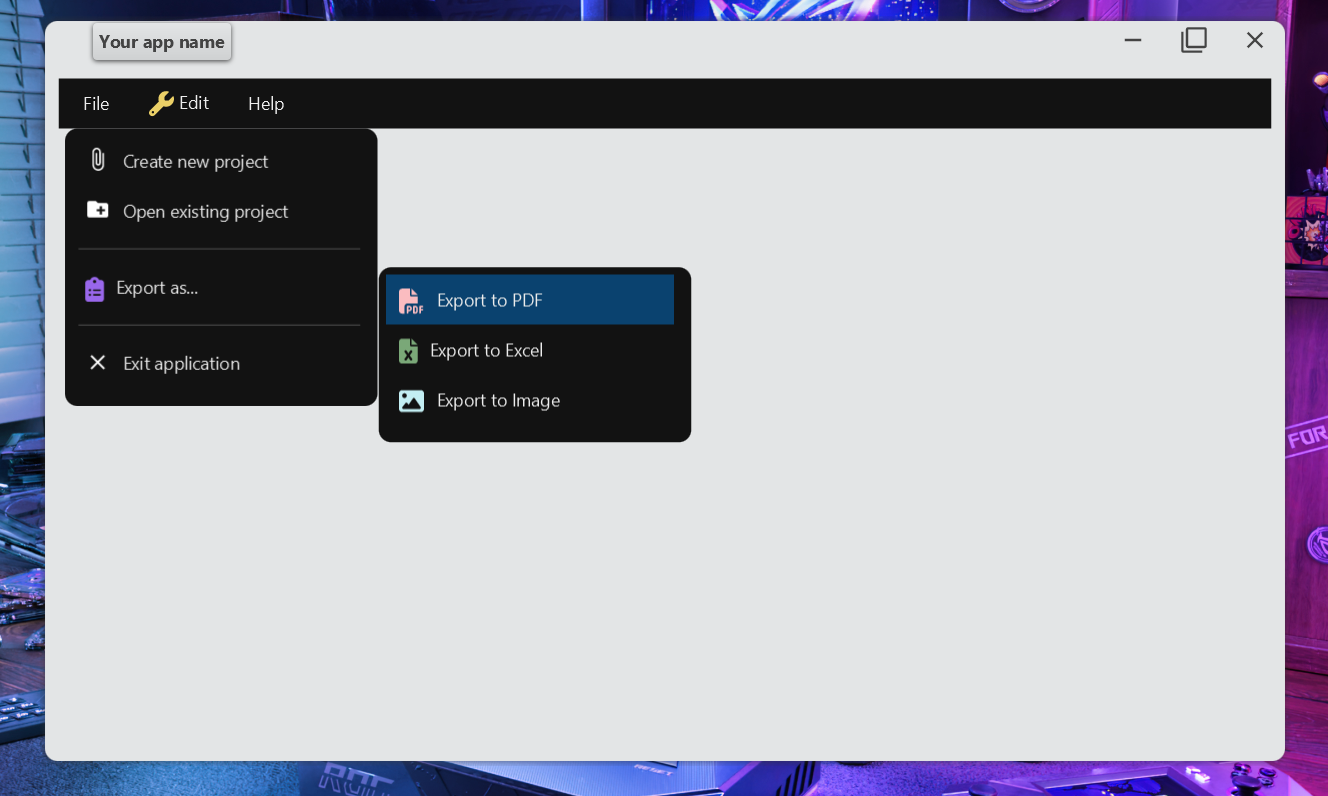The width and height of the screenshot is (1328, 796).
Task: Open the File menu
Action: tap(96, 103)
